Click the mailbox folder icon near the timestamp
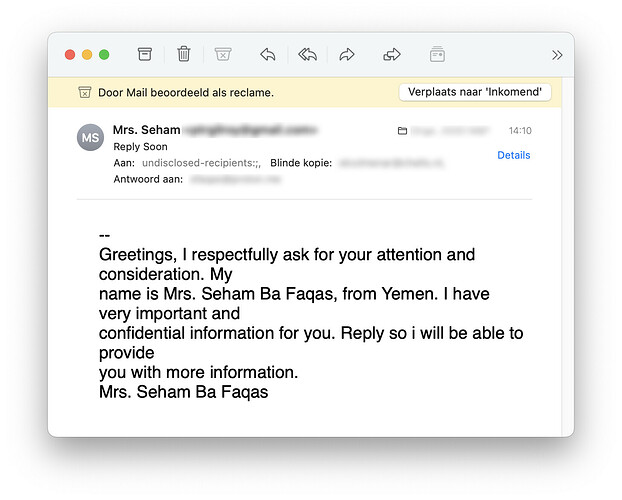This screenshot has height=500, width=622. click(x=402, y=131)
